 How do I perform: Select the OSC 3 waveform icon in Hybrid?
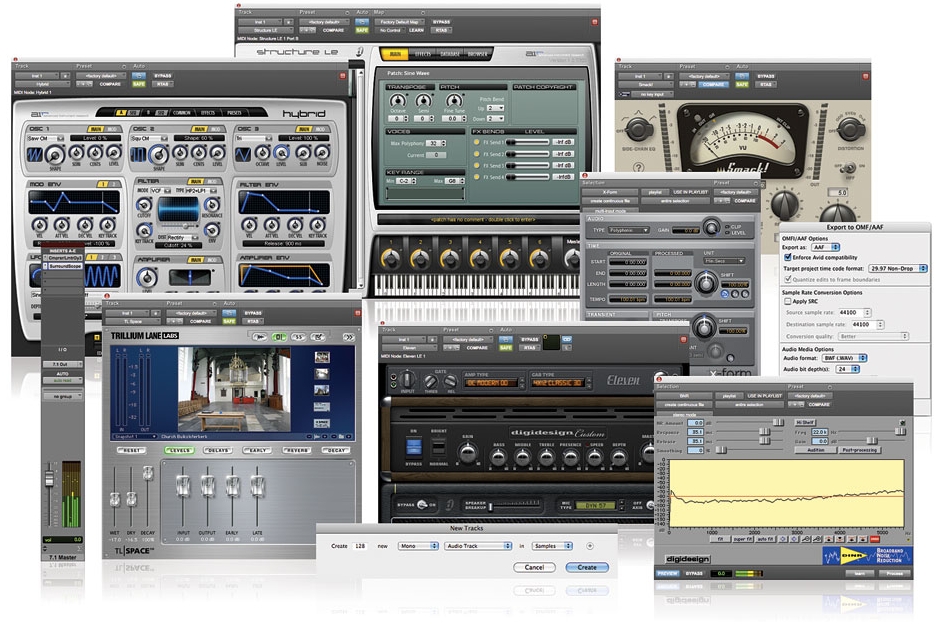243,155
